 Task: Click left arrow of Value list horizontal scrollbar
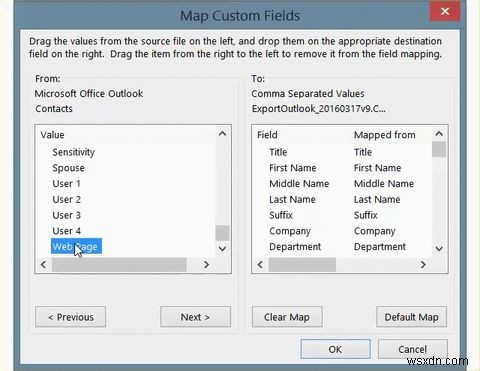pos(43,264)
